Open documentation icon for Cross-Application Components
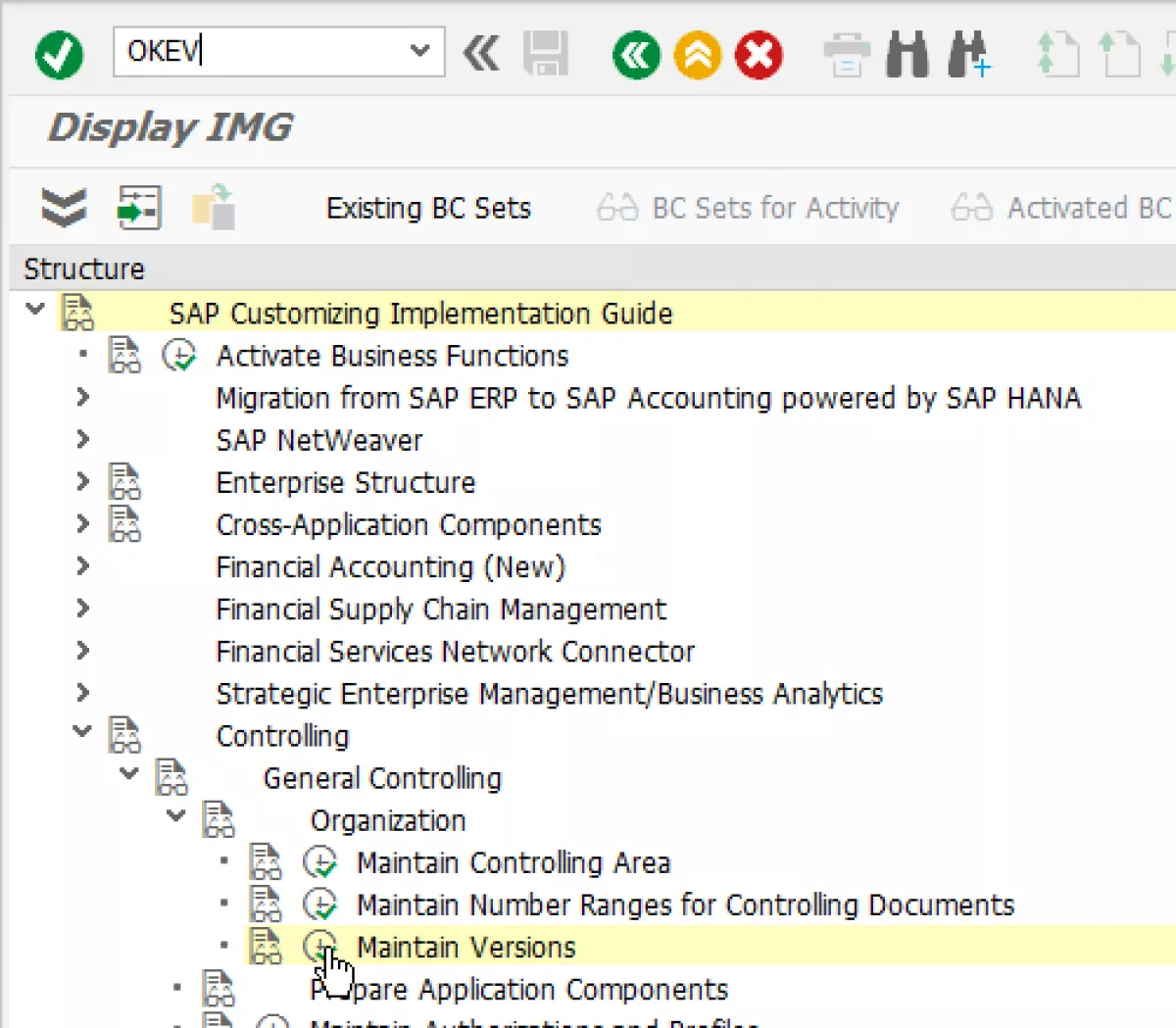The height and width of the screenshot is (1028, 1176). tap(124, 523)
